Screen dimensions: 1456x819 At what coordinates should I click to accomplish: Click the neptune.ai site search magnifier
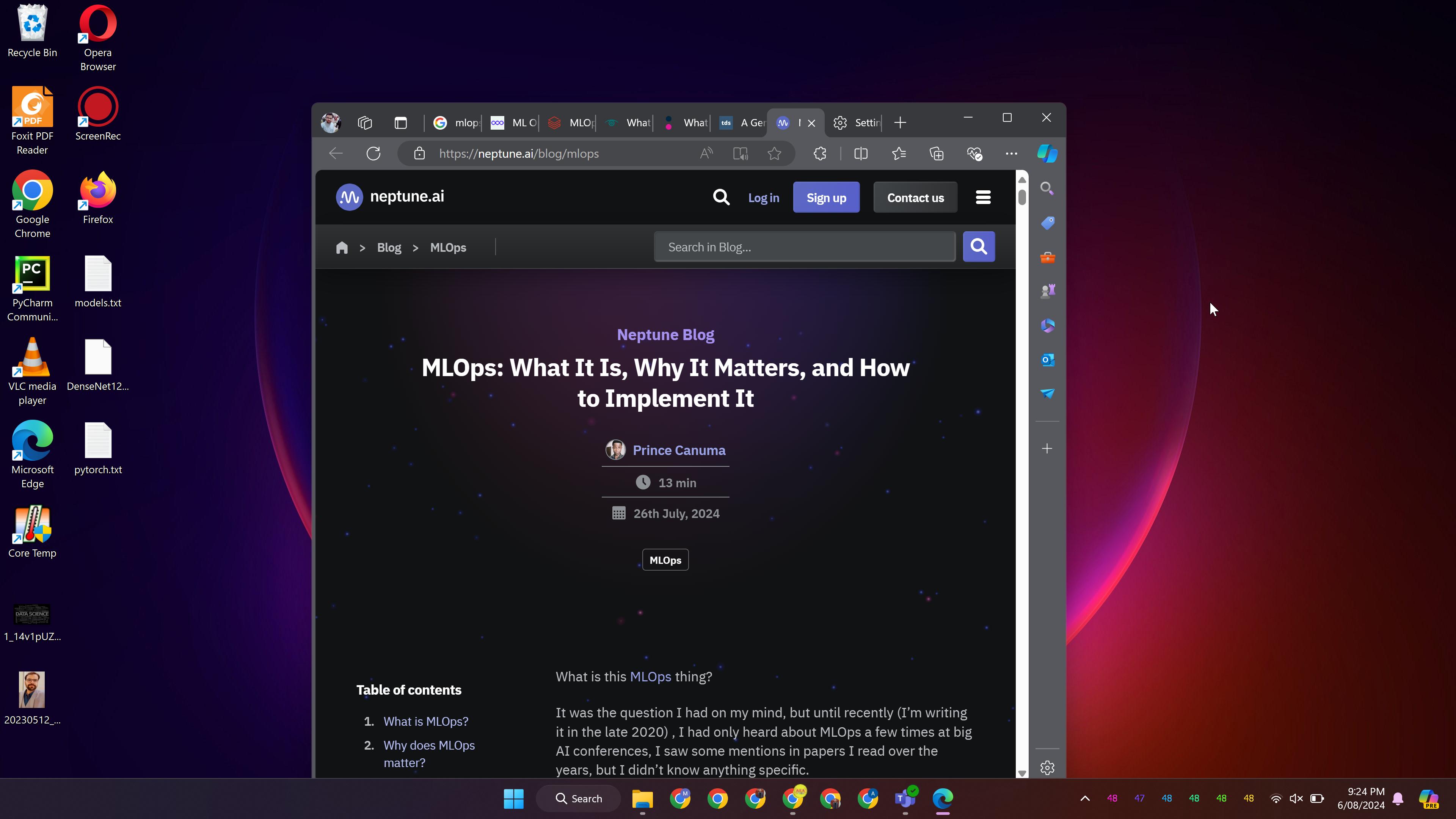coord(721,197)
